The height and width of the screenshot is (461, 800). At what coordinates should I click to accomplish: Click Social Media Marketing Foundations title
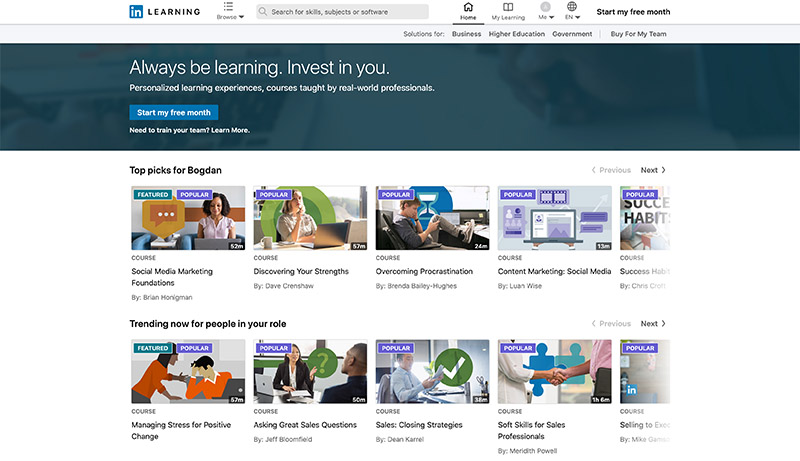click(172, 277)
